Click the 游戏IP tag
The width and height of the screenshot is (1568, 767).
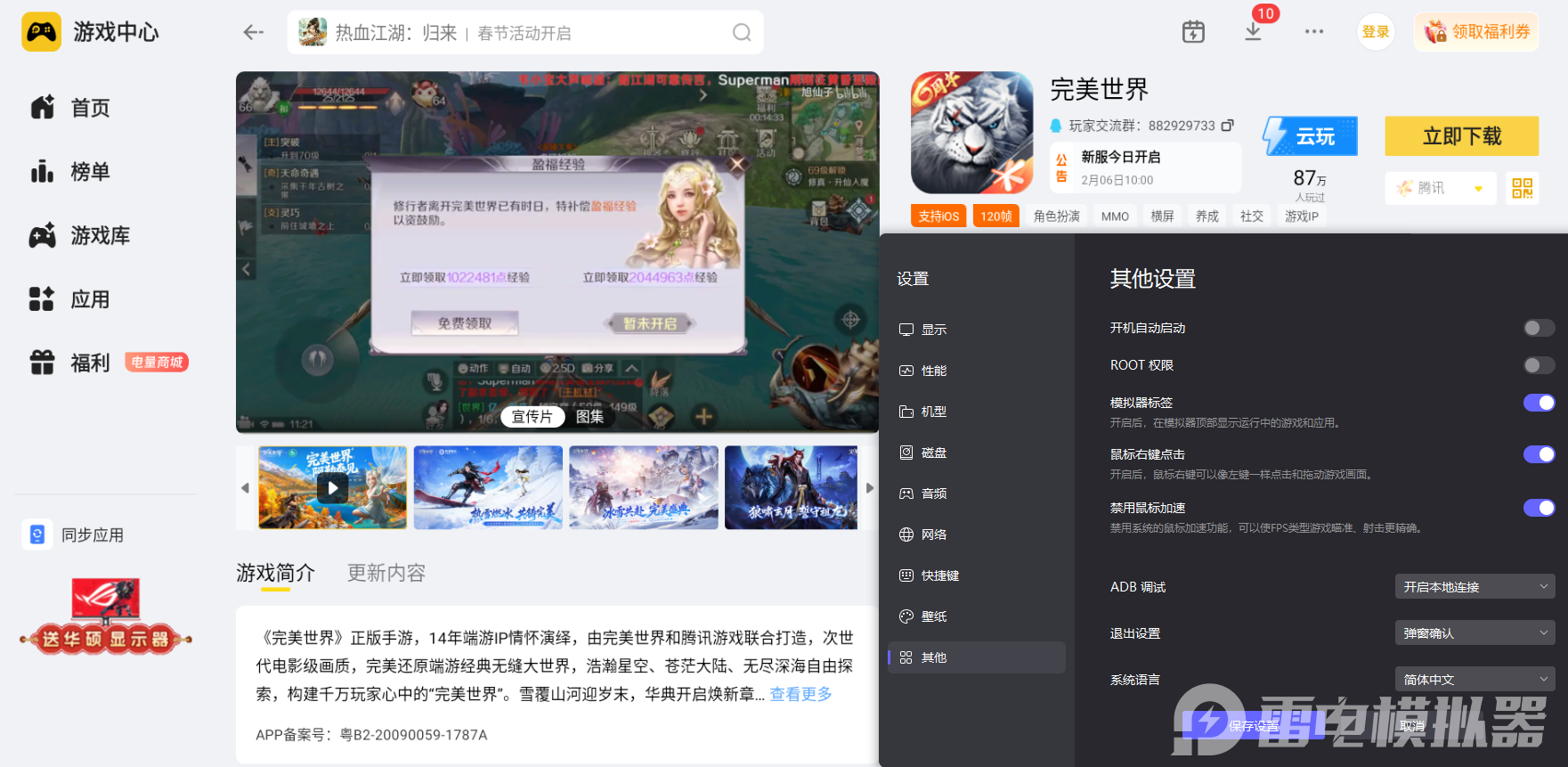pos(1302,216)
